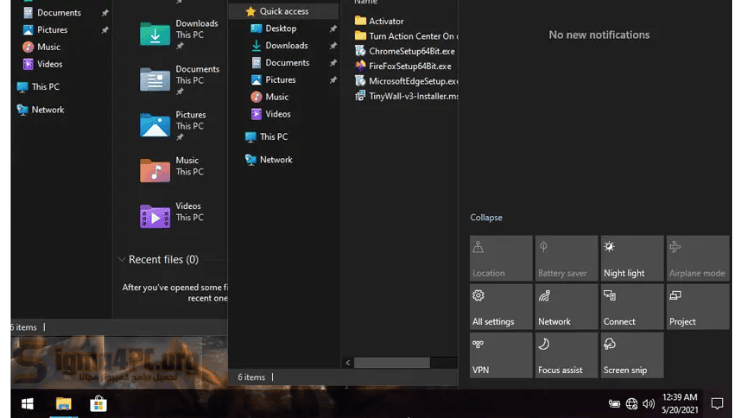Image resolution: width=743 pixels, height=418 pixels.
Task: Toggle the Location quick action
Action: pyautogui.click(x=501, y=258)
